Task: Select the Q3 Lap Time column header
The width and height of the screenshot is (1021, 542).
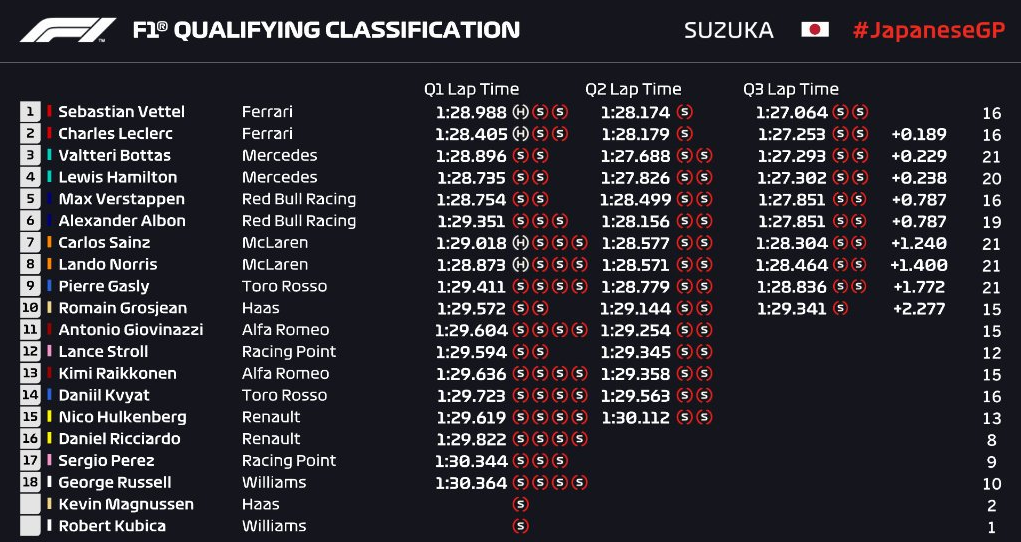Action: point(791,89)
